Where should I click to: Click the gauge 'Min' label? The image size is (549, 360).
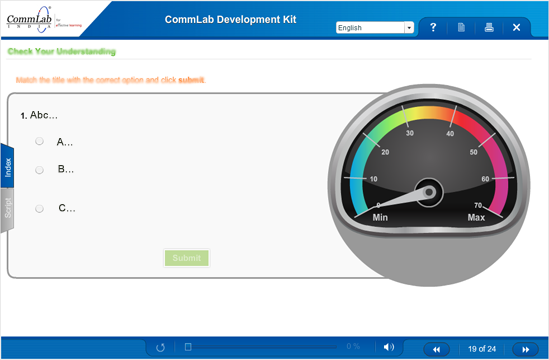point(380,217)
